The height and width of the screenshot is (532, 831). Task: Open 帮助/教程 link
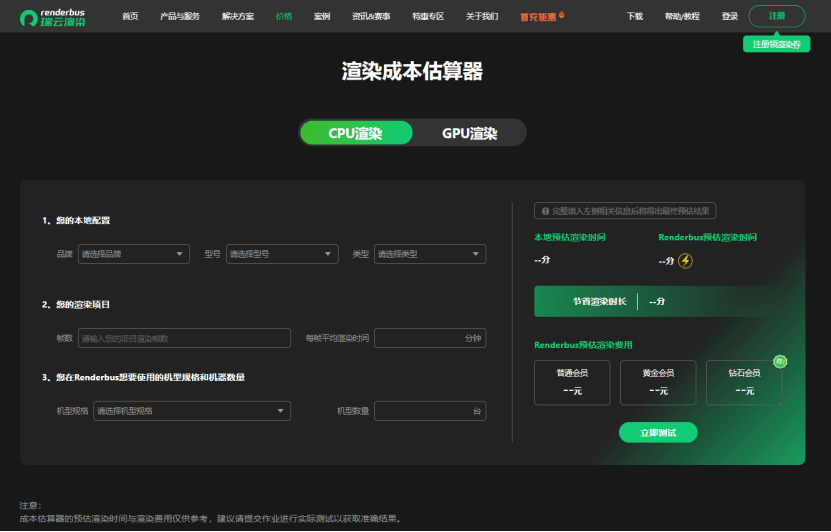682,16
